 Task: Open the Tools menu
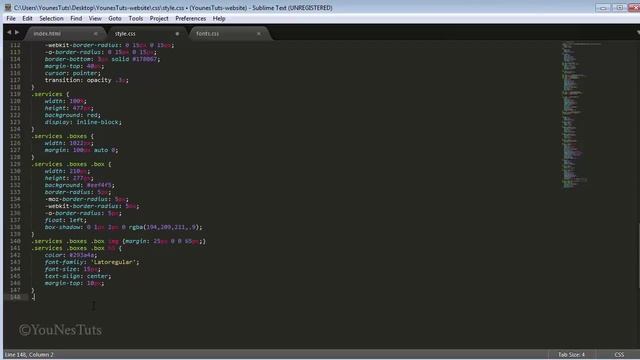point(136,18)
